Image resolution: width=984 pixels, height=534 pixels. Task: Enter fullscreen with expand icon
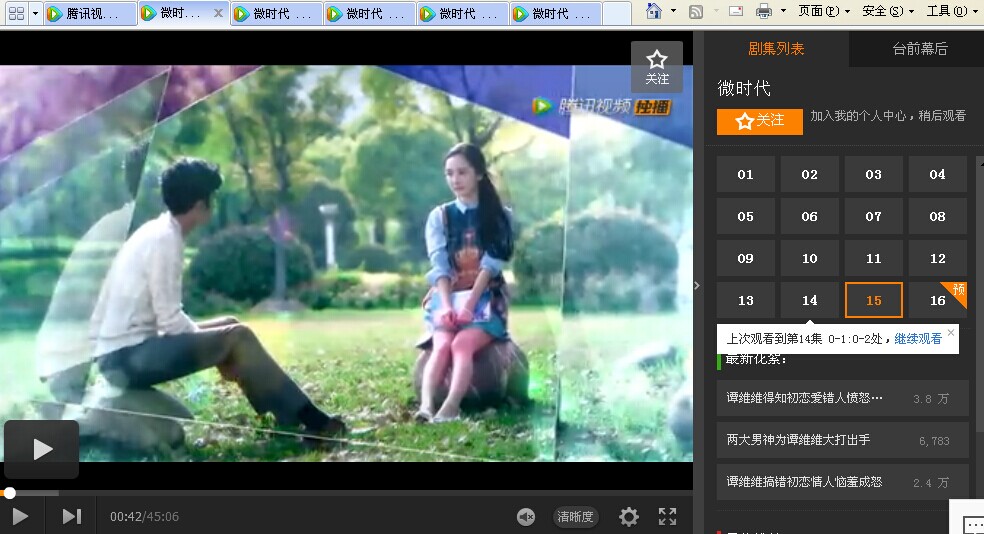[x=668, y=516]
